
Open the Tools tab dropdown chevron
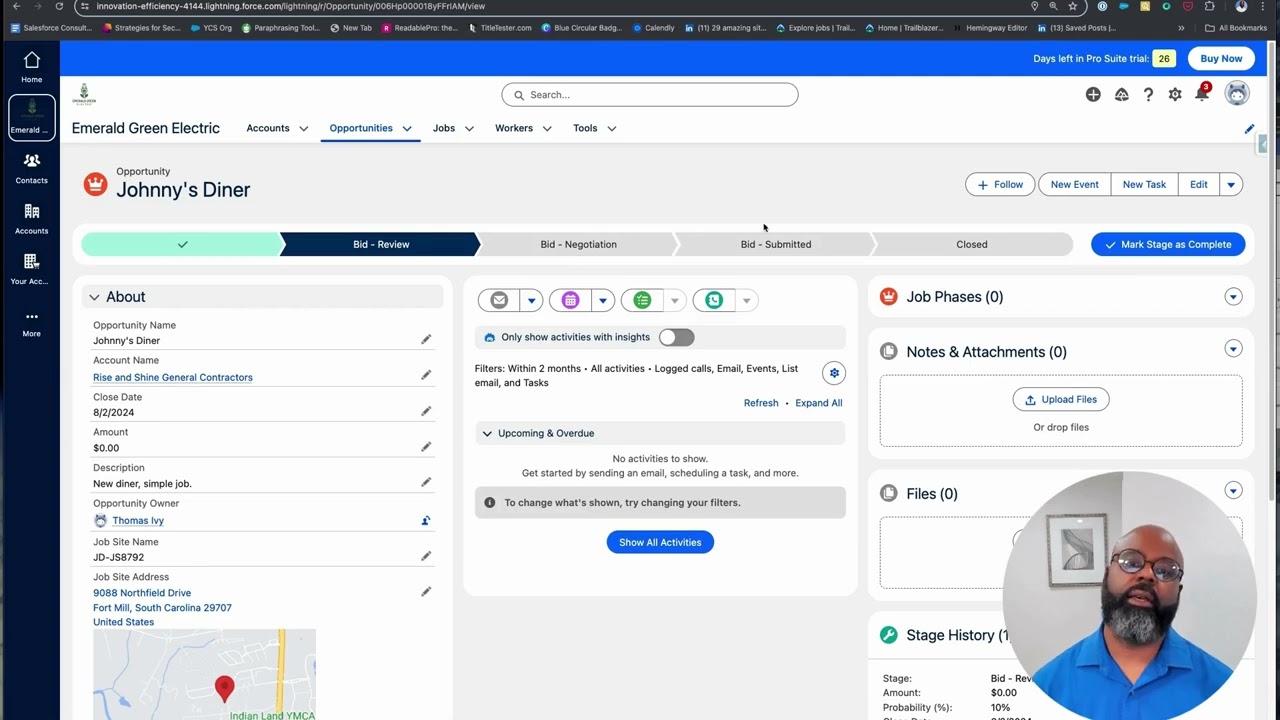tap(612, 129)
